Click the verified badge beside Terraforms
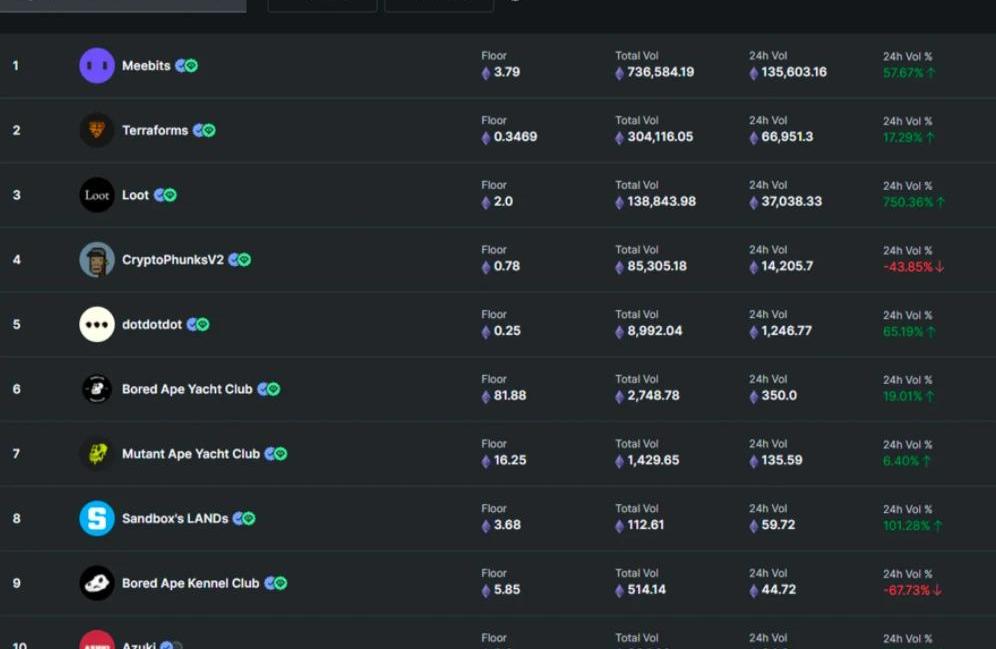The image size is (996, 649). [205, 130]
